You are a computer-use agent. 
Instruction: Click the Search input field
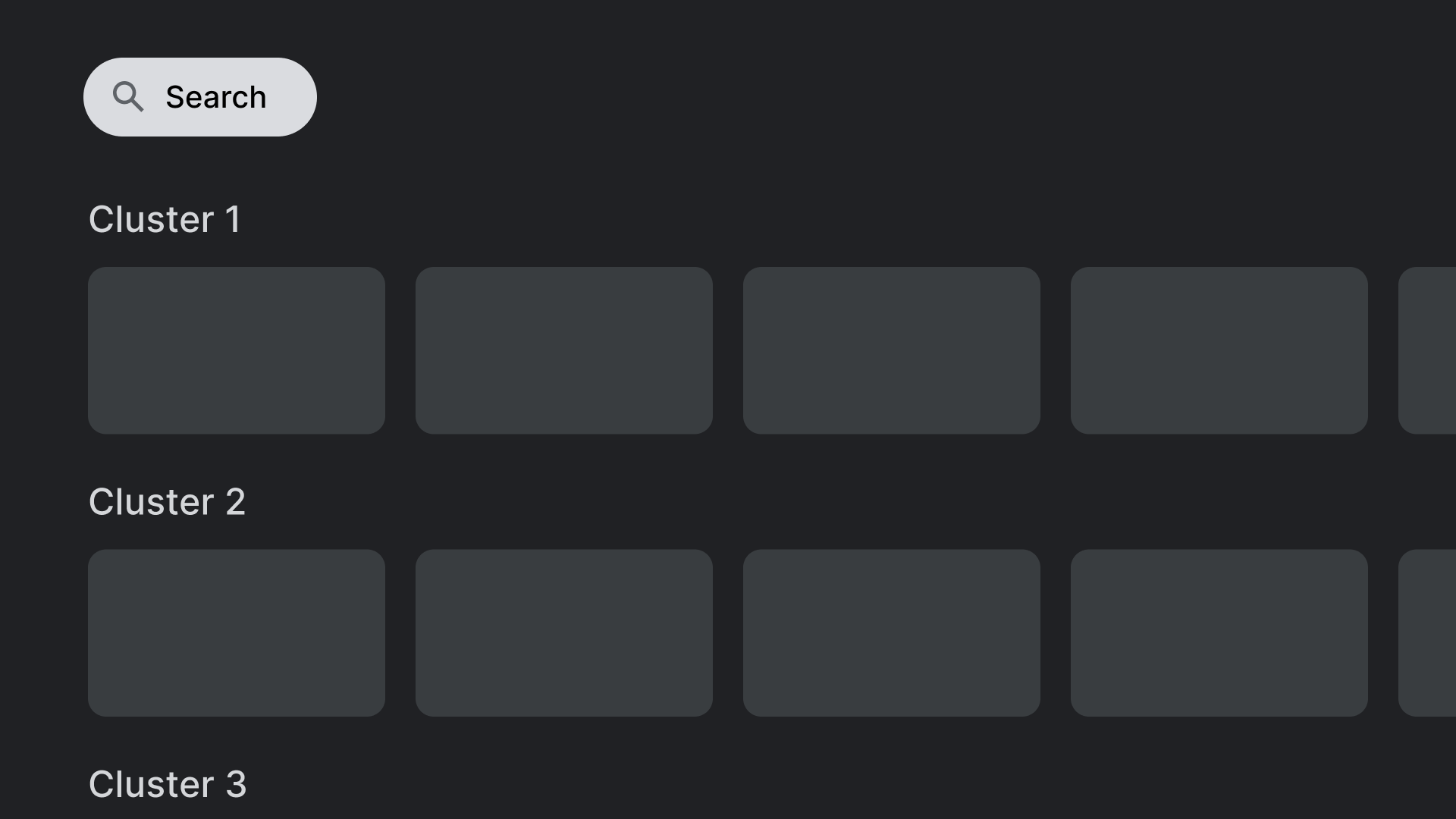200,96
